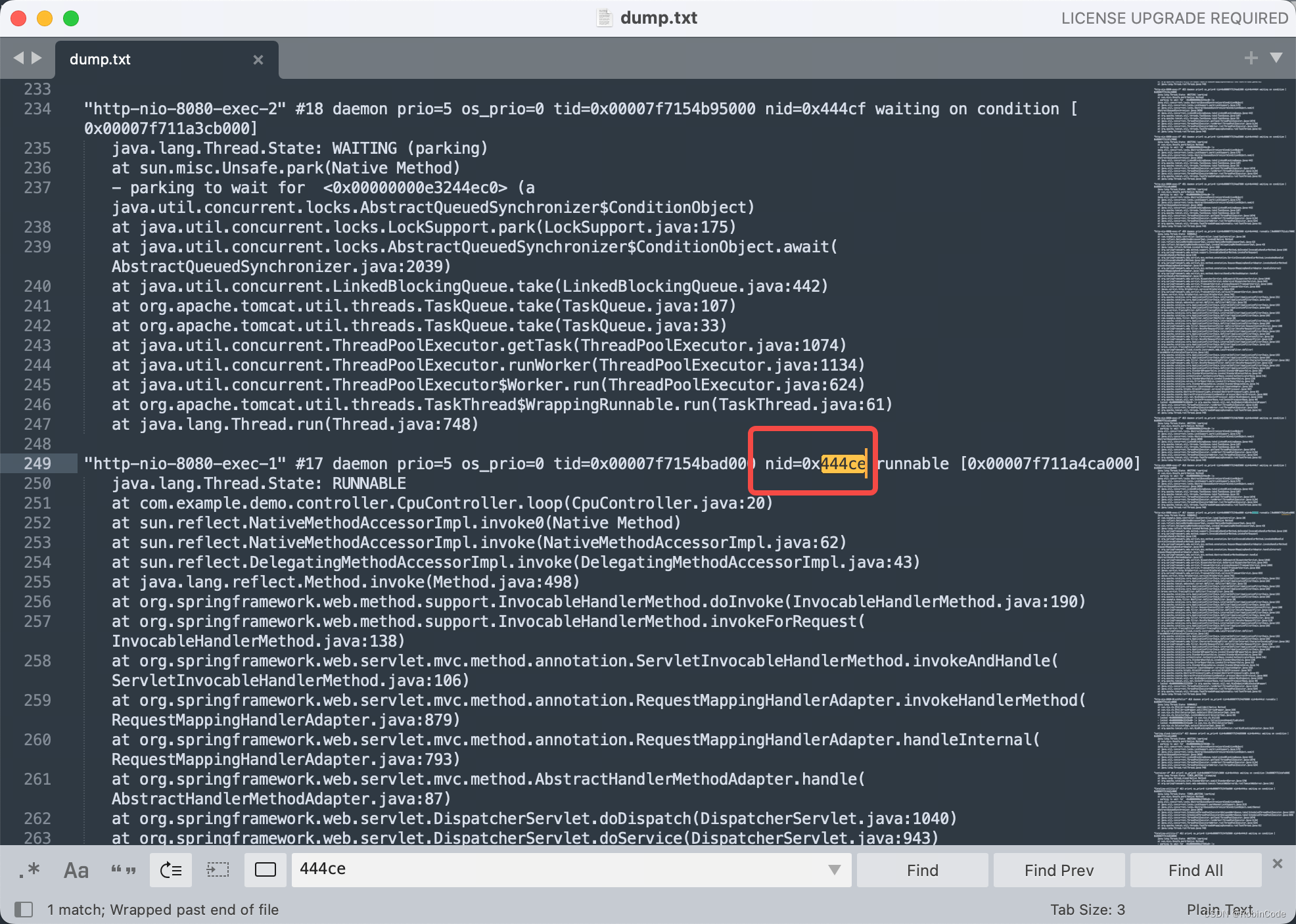Viewport: 1296px width, 924px height.
Task: Click the Find All button
Action: pyautogui.click(x=1195, y=870)
